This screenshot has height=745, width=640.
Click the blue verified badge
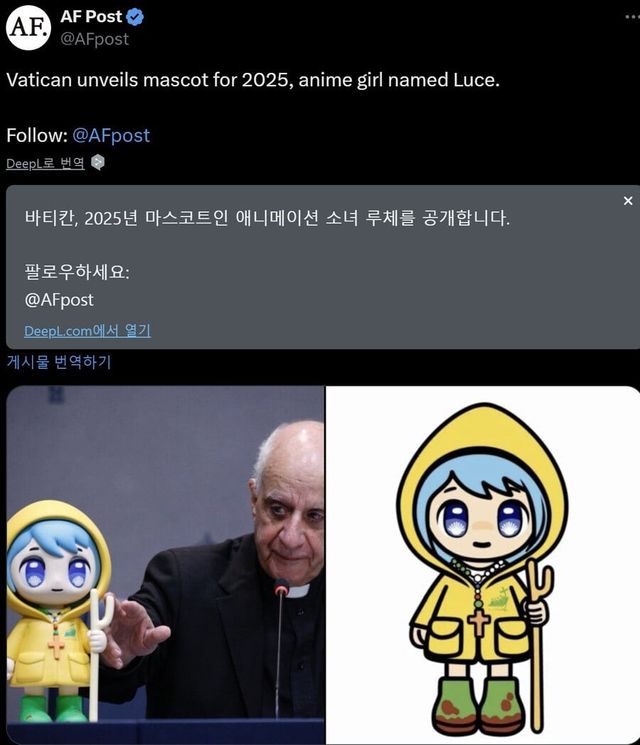(x=135, y=17)
